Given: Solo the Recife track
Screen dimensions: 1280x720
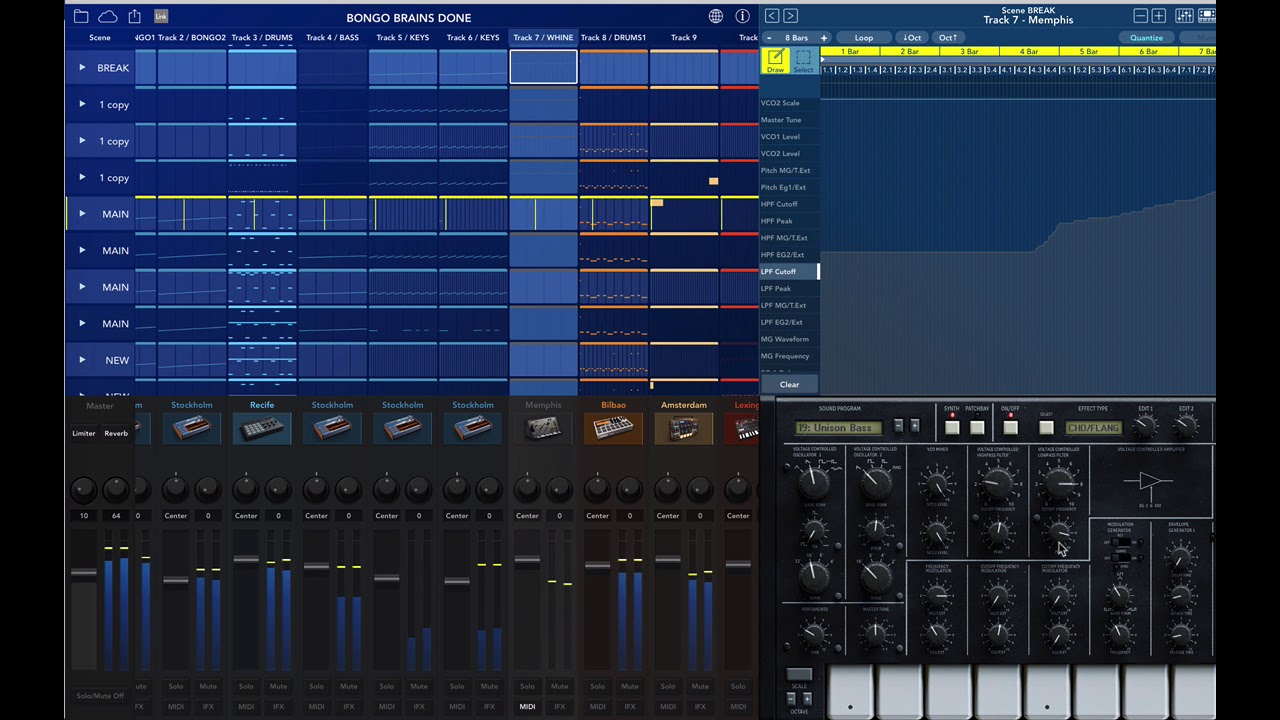Looking at the screenshot, I should 246,686.
